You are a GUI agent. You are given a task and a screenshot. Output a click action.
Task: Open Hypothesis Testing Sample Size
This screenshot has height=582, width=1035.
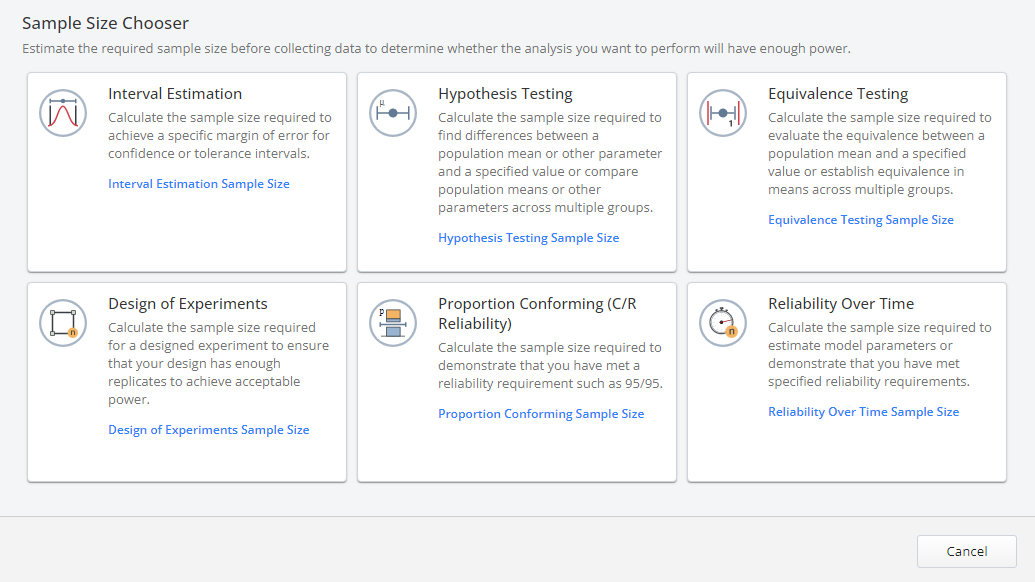coord(530,237)
